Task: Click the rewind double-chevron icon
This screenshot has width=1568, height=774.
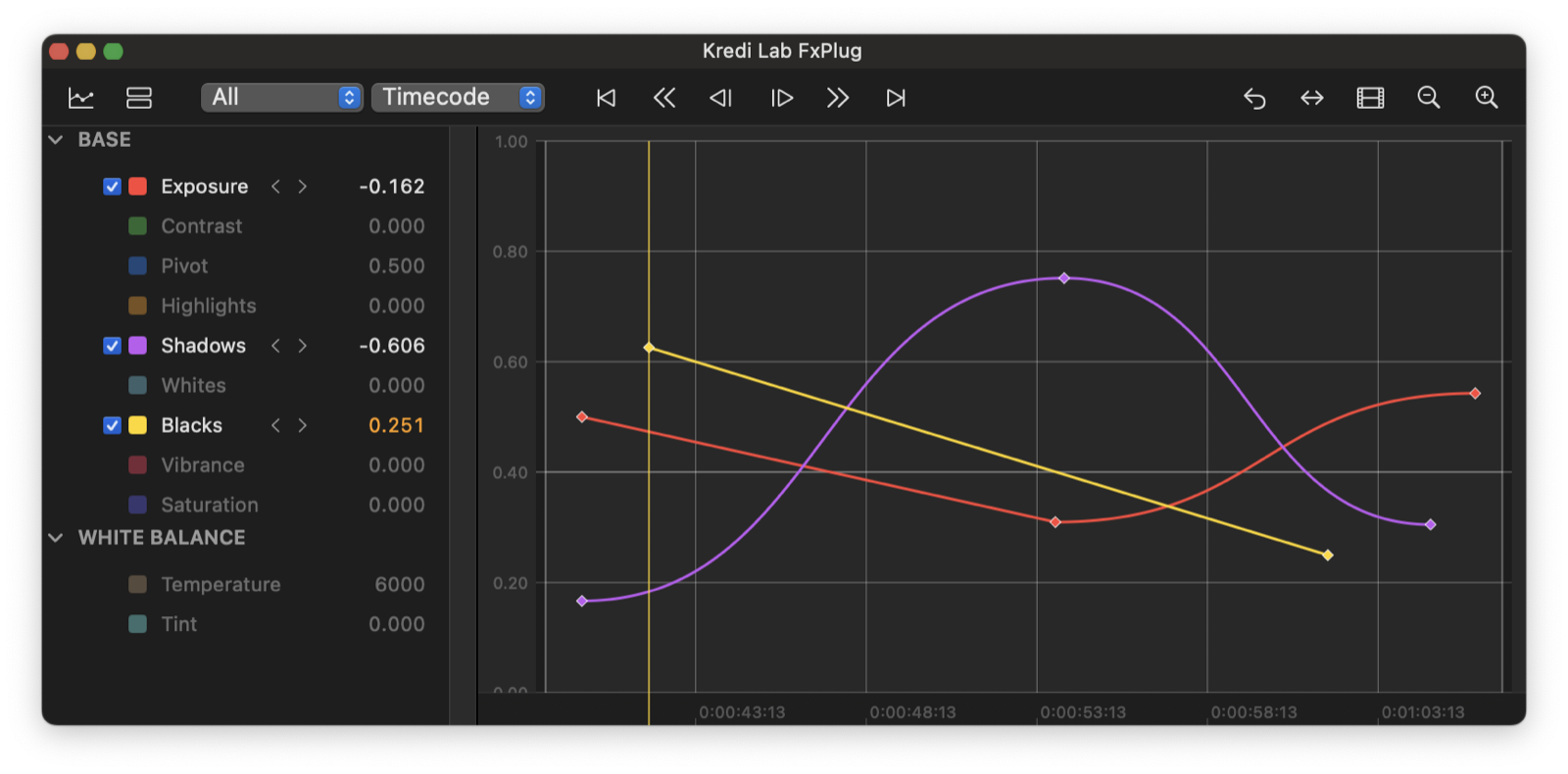Action: pos(664,98)
